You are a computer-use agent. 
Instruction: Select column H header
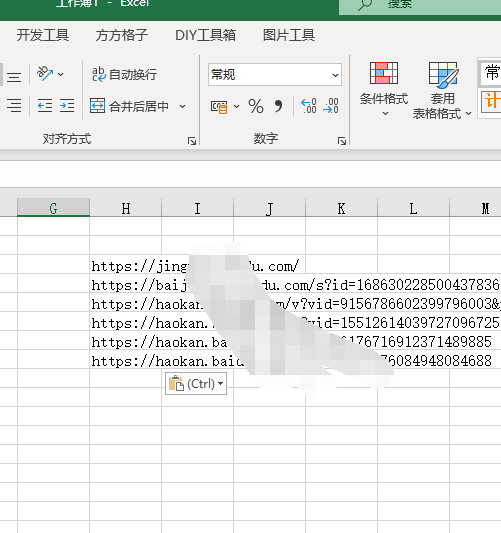point(126,207)
